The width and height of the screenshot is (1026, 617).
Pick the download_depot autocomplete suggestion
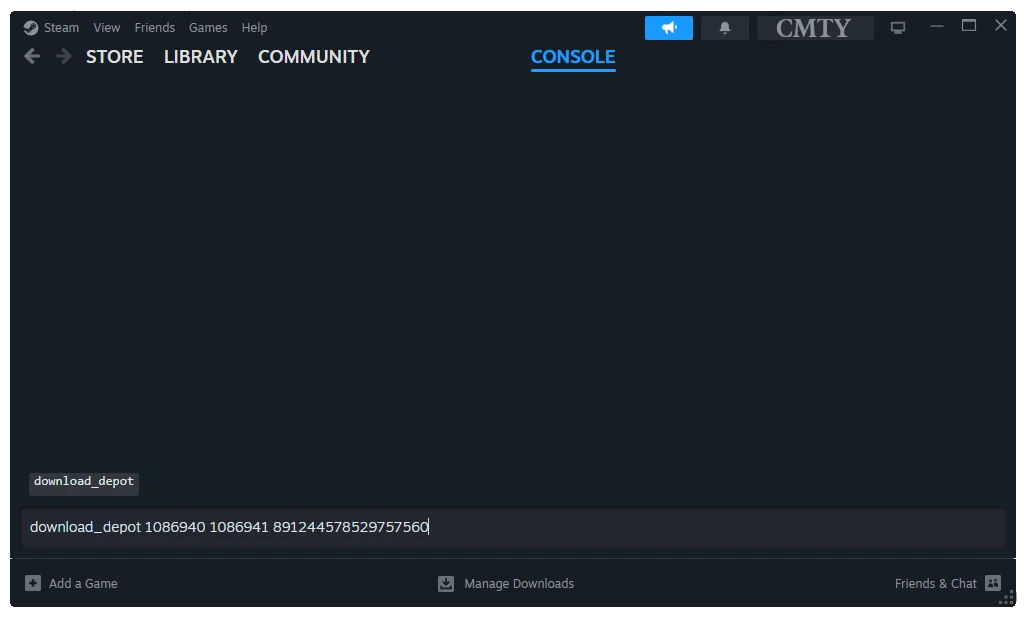pyautogui.click(x=84, y=482)
